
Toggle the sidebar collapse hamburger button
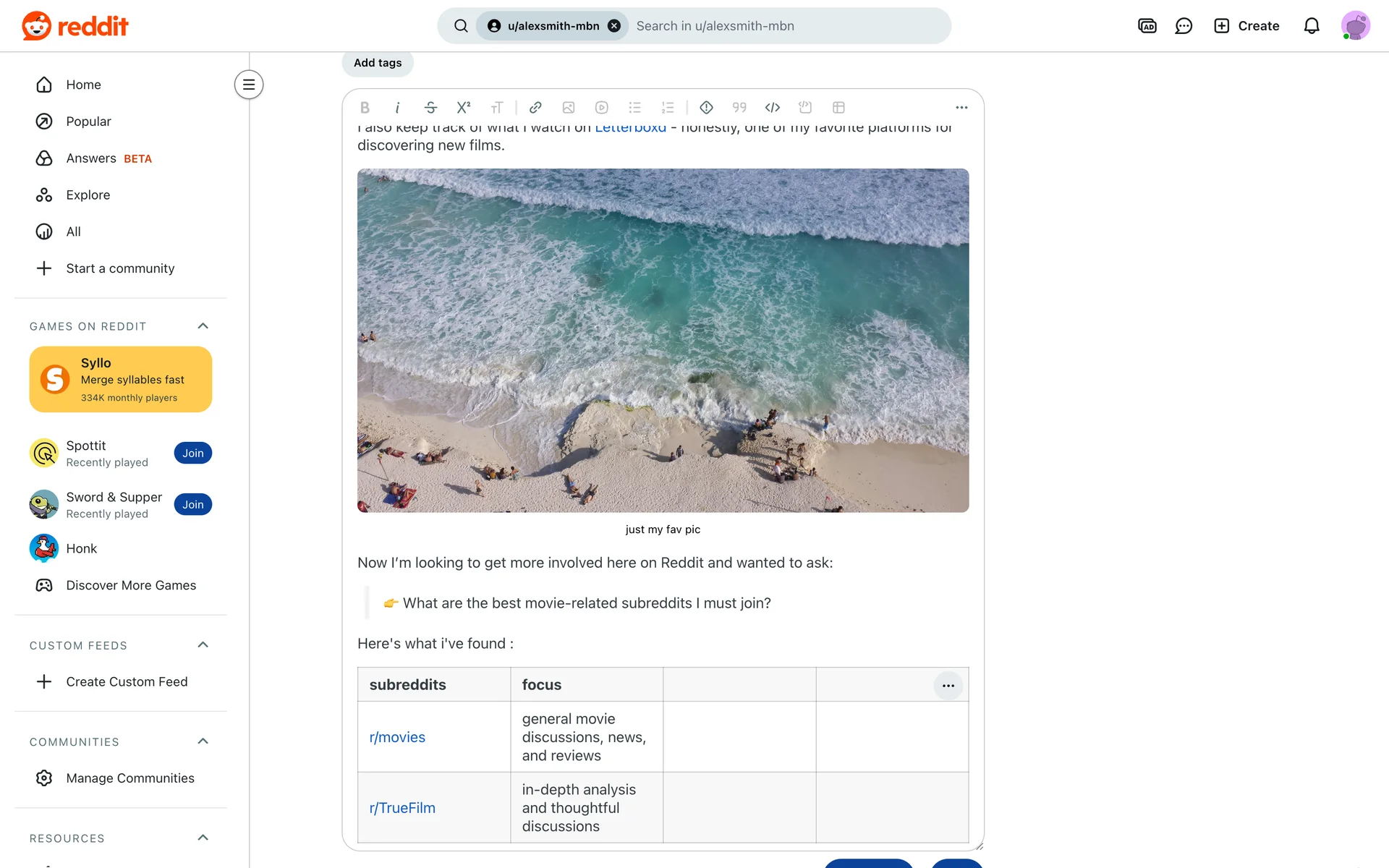point(249,85)
